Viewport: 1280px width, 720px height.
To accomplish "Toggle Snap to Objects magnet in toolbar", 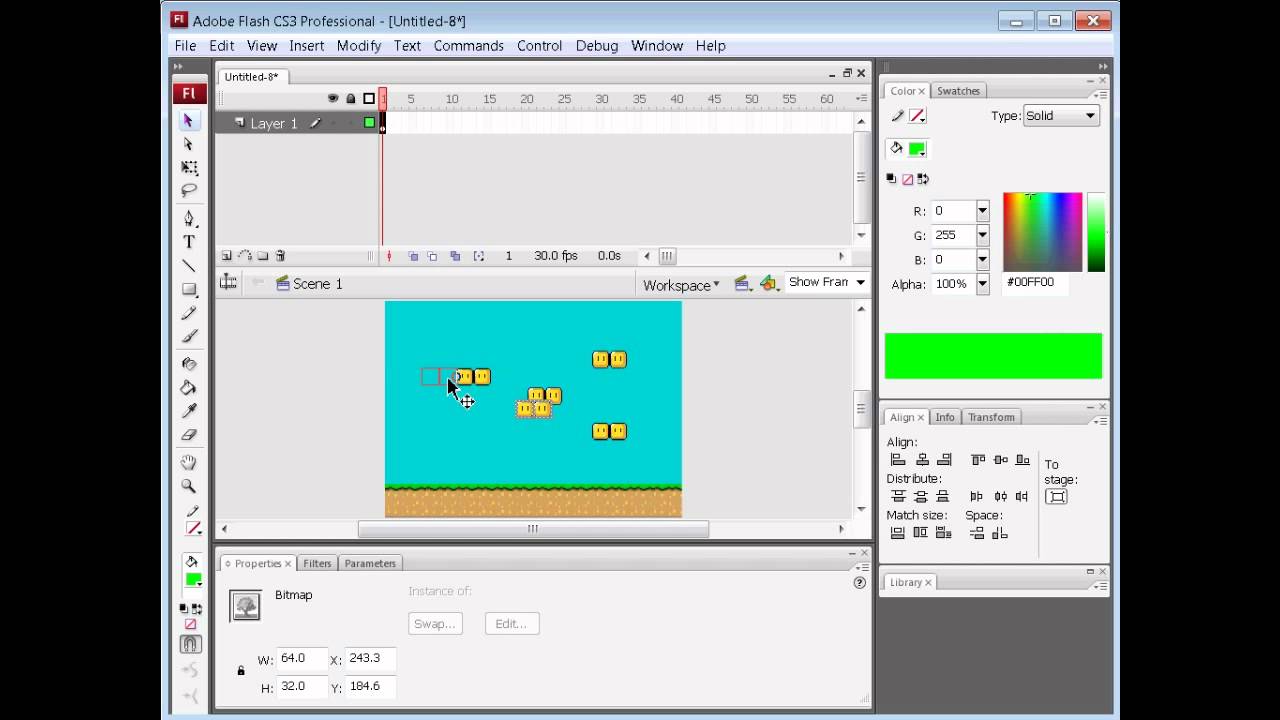I will pyautogui.click(x=190, y=644).
